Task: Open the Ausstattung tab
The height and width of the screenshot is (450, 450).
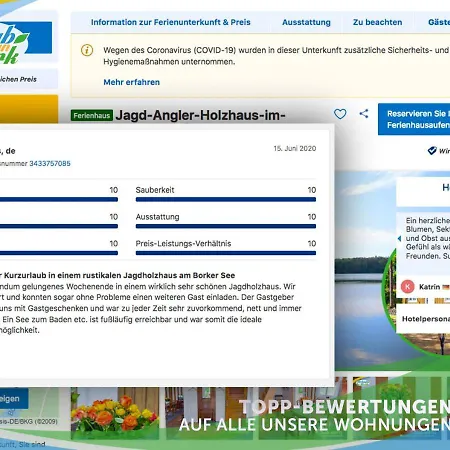Action: point(306,22)
